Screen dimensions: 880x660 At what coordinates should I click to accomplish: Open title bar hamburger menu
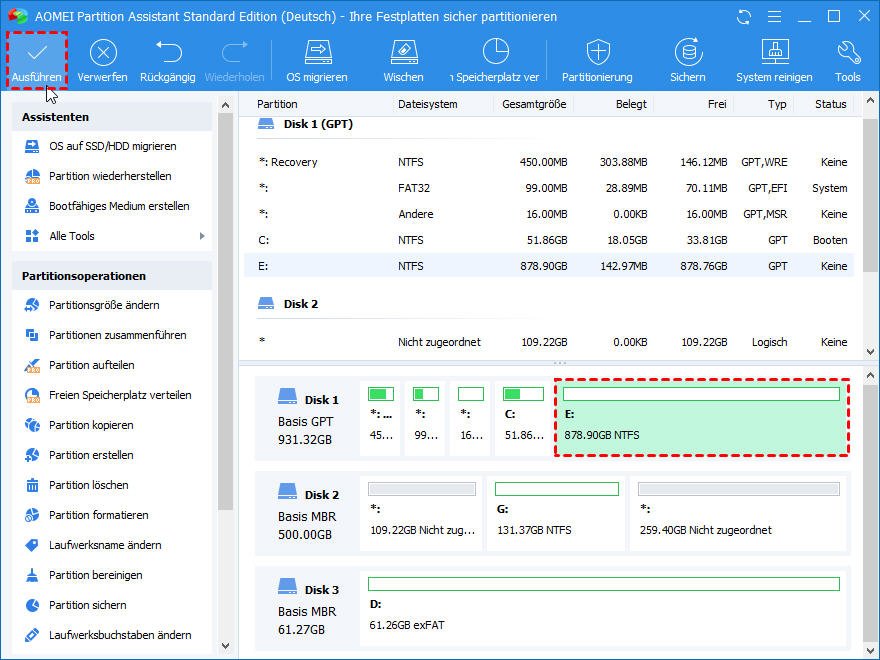(772, 17)
